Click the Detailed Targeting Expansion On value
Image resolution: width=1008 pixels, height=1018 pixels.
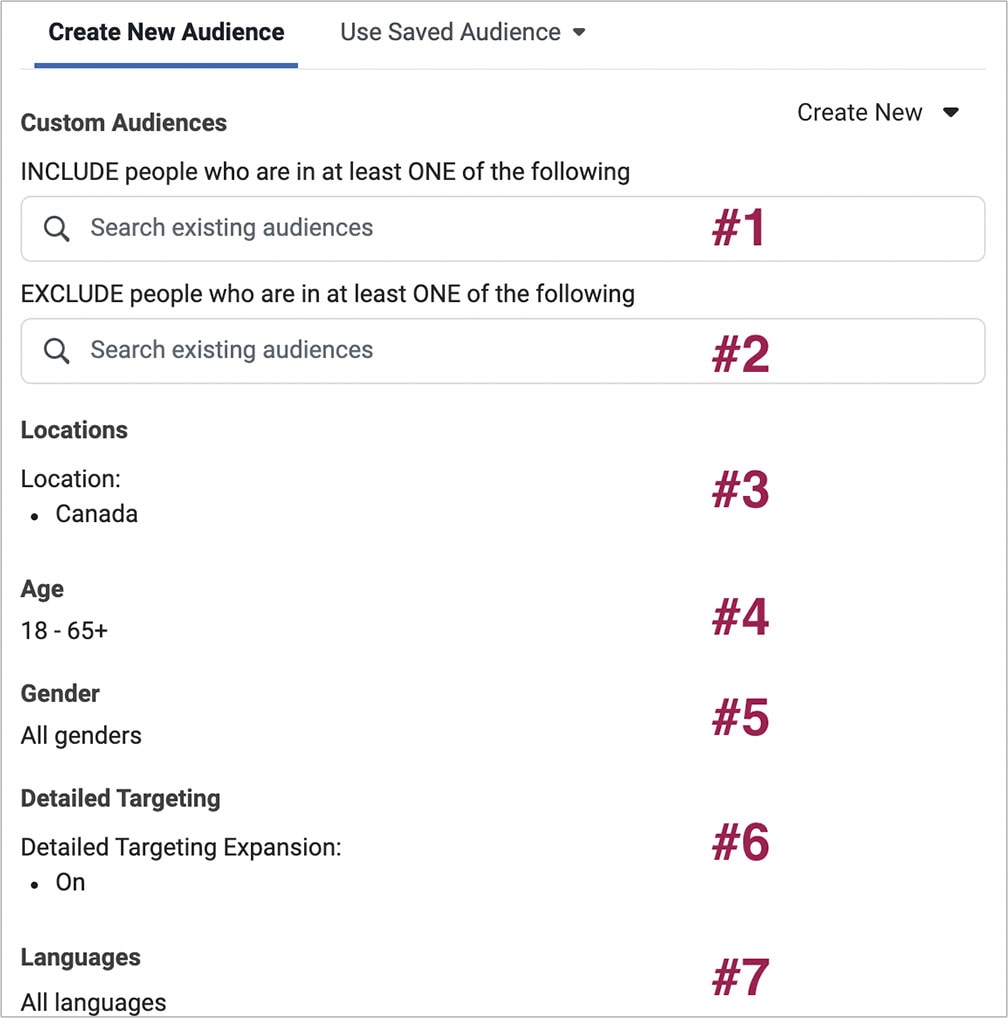[x=70, y=882]
